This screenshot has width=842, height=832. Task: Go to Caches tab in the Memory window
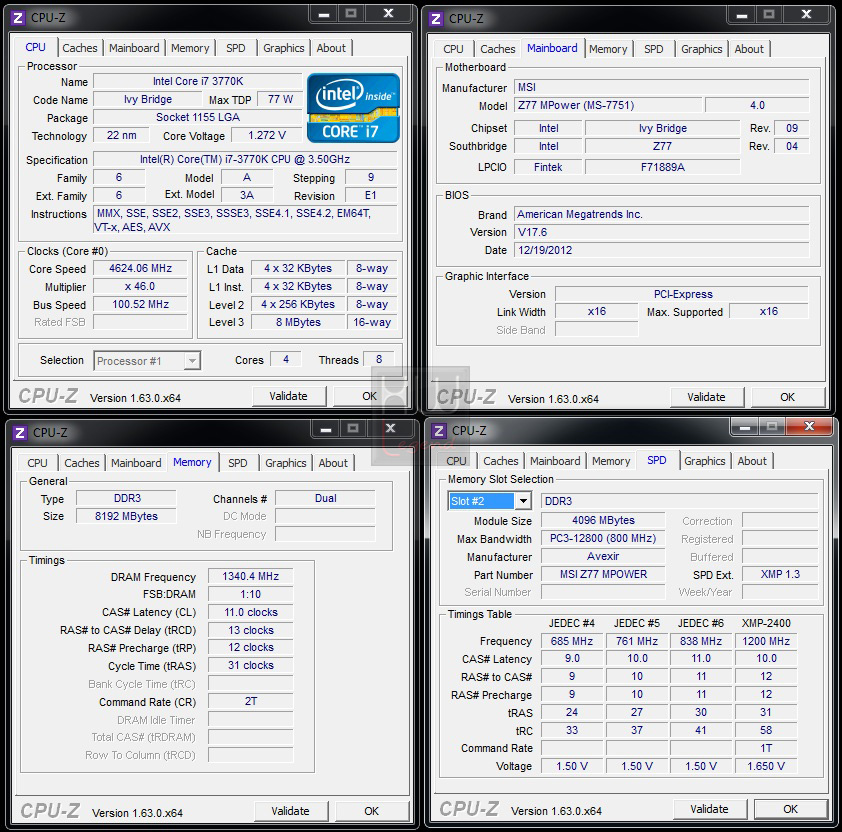(x=82, y=463)
